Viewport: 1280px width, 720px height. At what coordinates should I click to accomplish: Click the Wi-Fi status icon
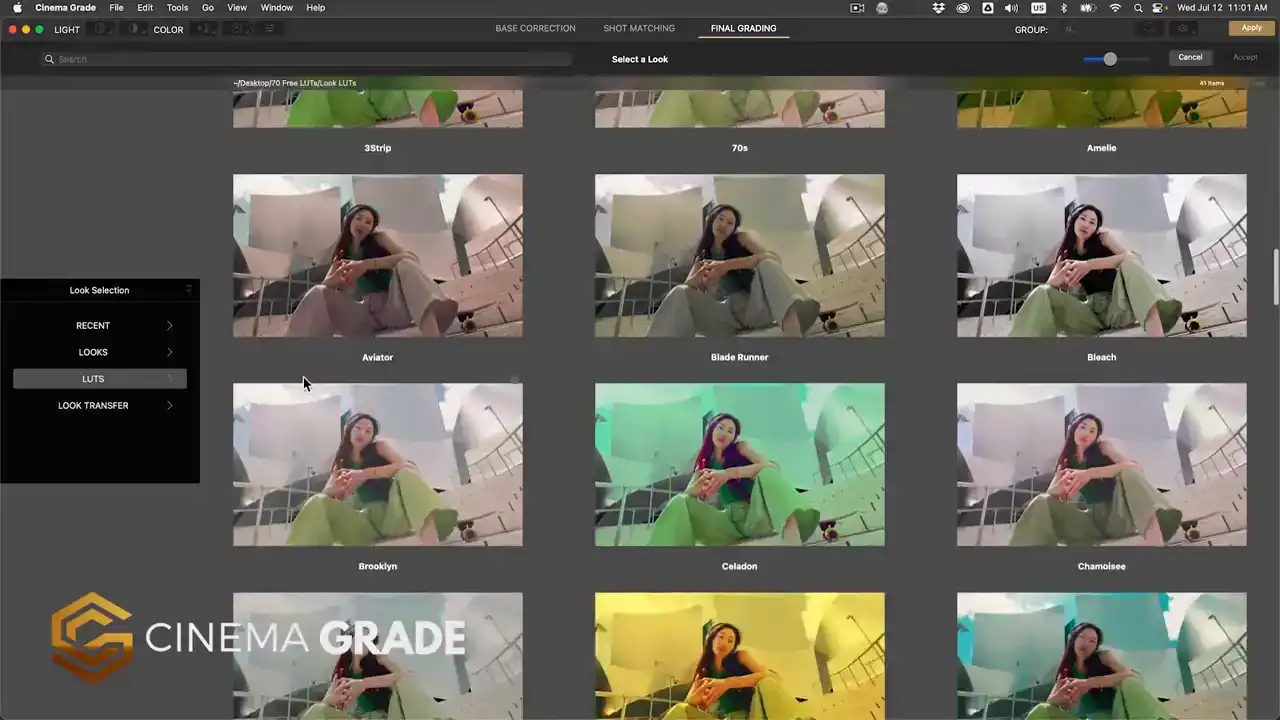click(x=1115, y=8)
